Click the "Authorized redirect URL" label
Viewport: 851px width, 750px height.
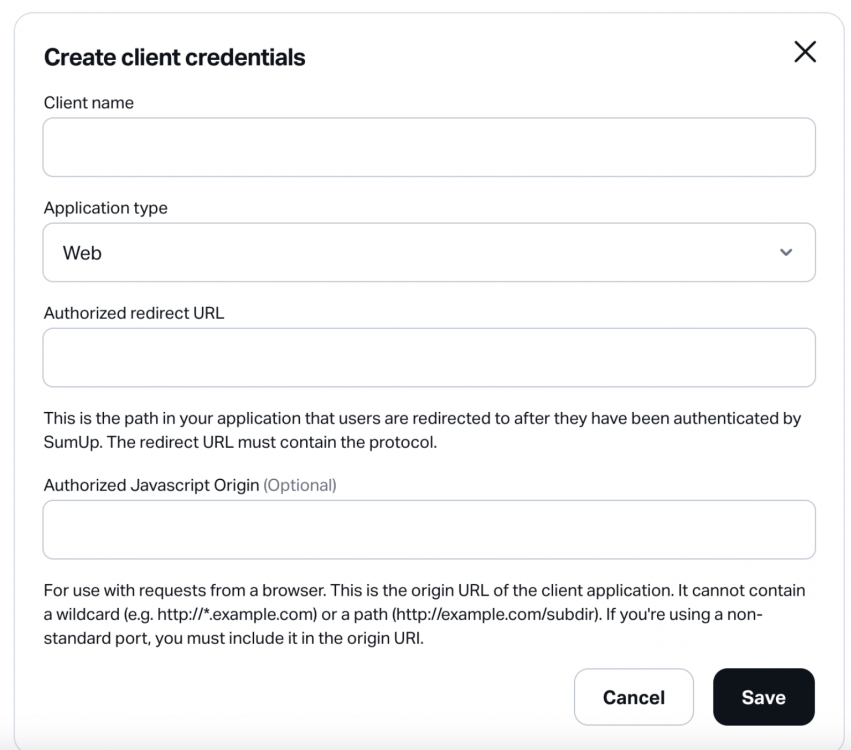pos(134,313)
